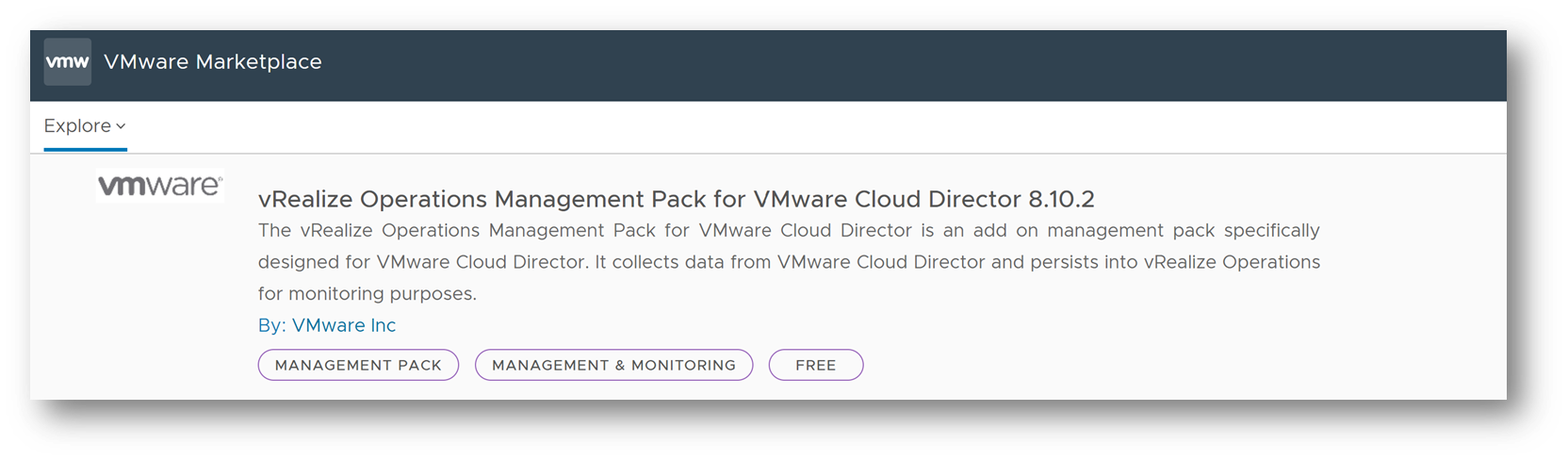This screenshot has width=1568, height=461.
Task: Click the first line of description text
Action: (x=789, y=231)
